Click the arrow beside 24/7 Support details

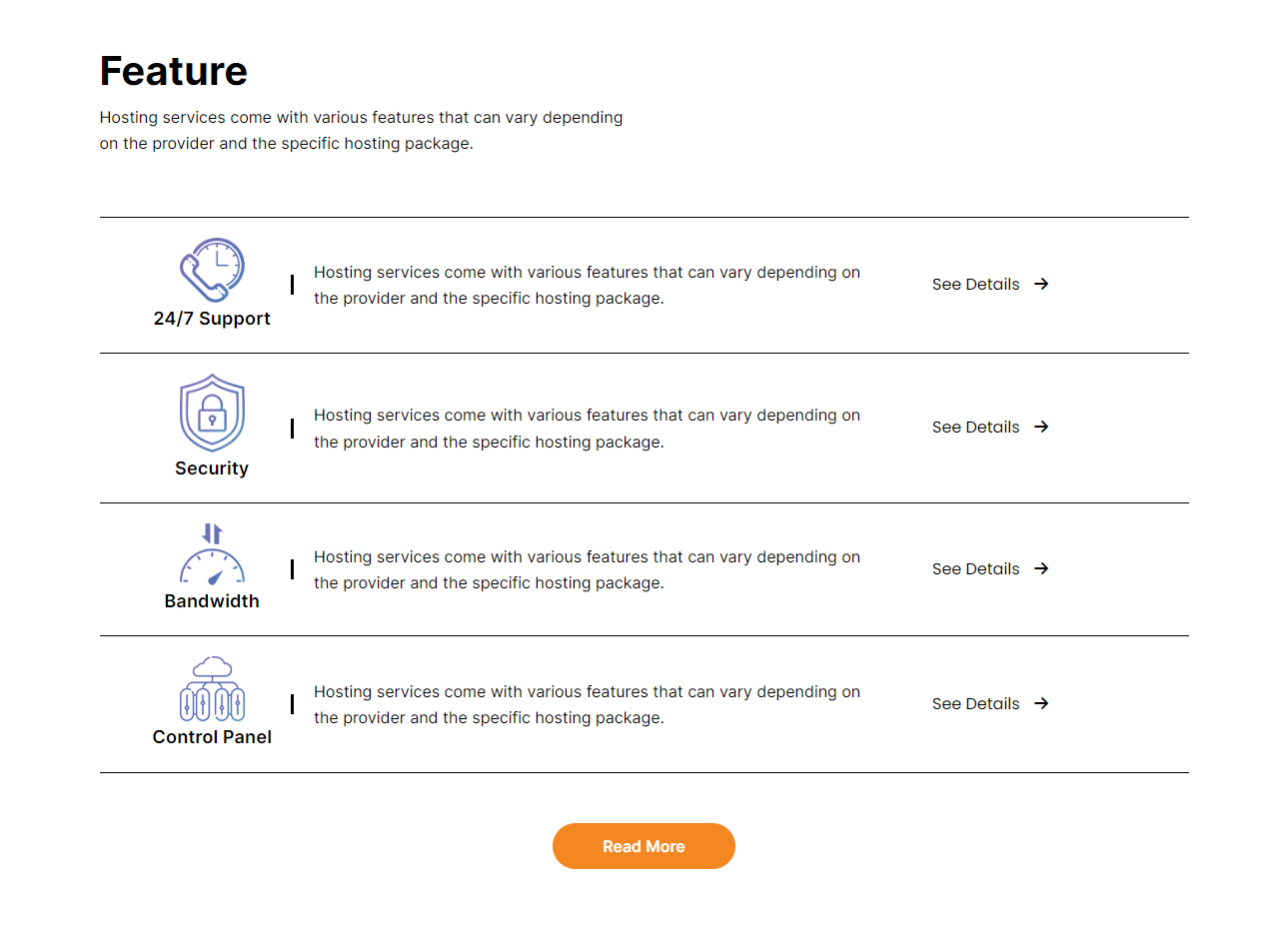click(1041, 284)
